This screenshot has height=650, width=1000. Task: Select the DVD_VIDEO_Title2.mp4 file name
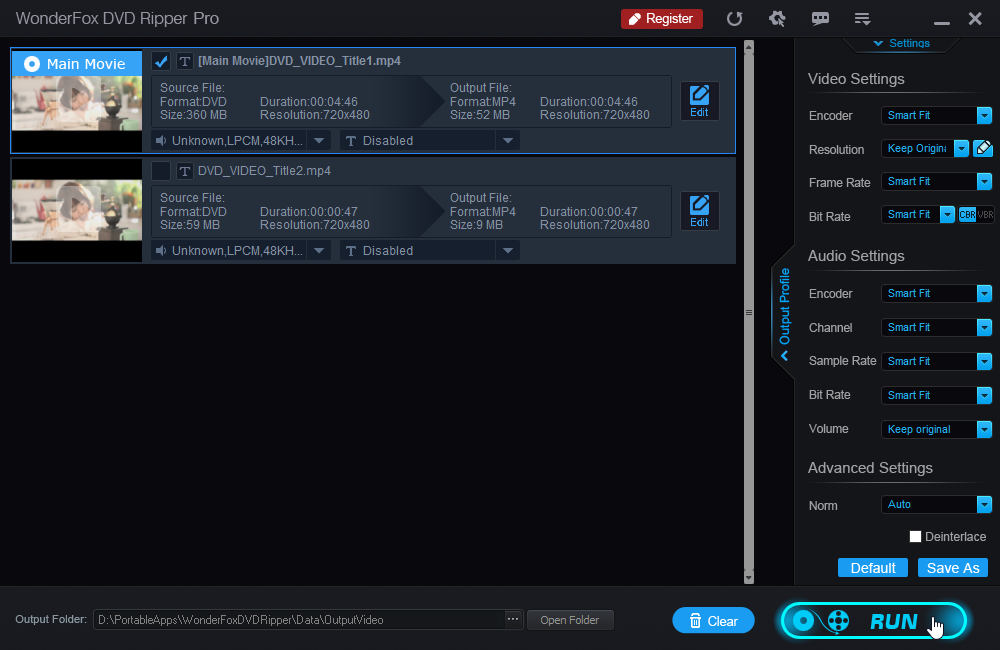pos(264,171)
